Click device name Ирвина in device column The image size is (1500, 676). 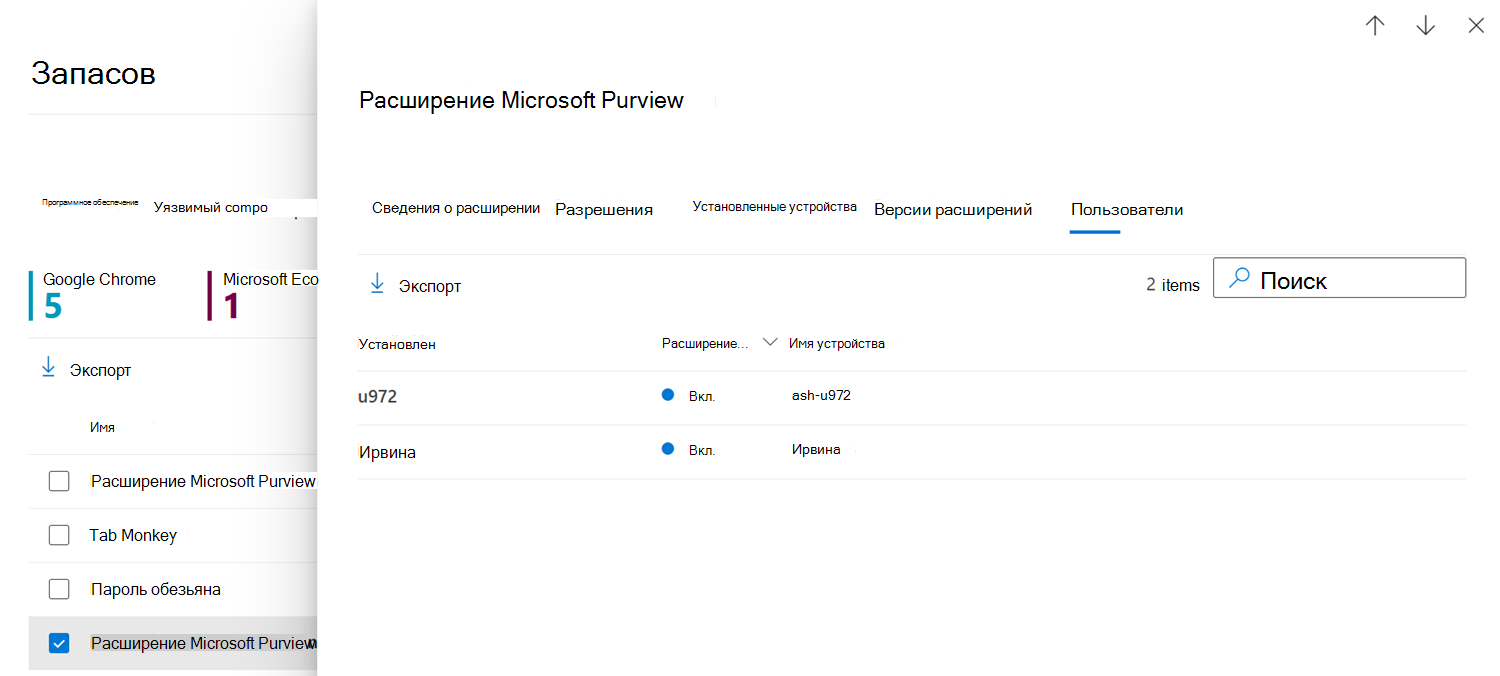[816, 449]
